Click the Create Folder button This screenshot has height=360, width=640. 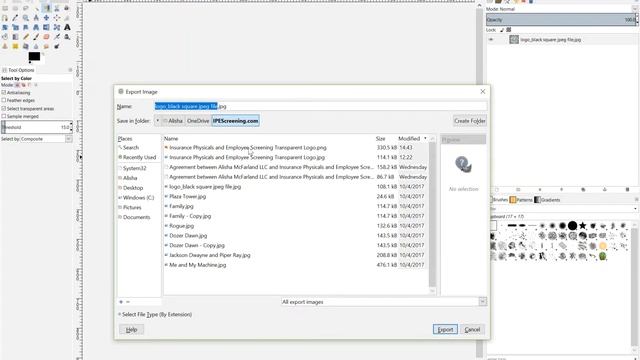tap(470, 121)
